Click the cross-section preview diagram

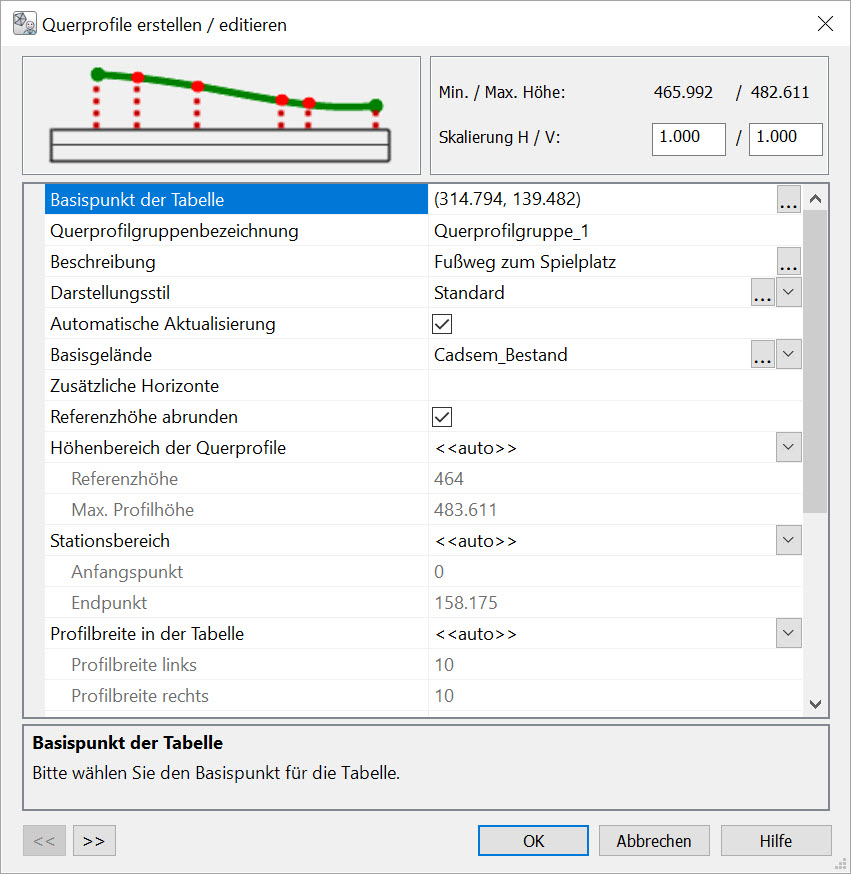pyautogui.click(x=221, y=115)
